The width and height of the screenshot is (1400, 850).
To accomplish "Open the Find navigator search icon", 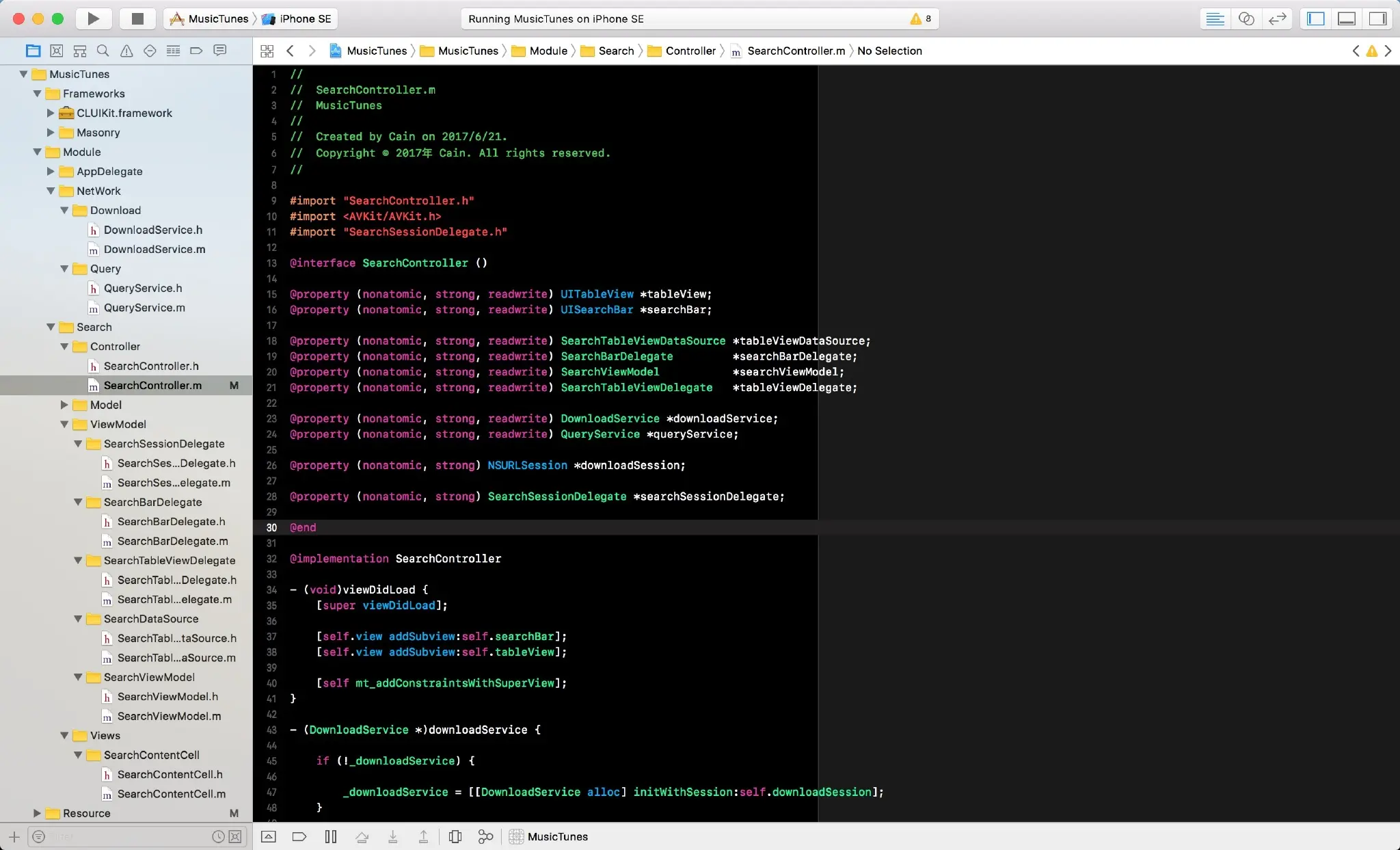I will point(103,51).
